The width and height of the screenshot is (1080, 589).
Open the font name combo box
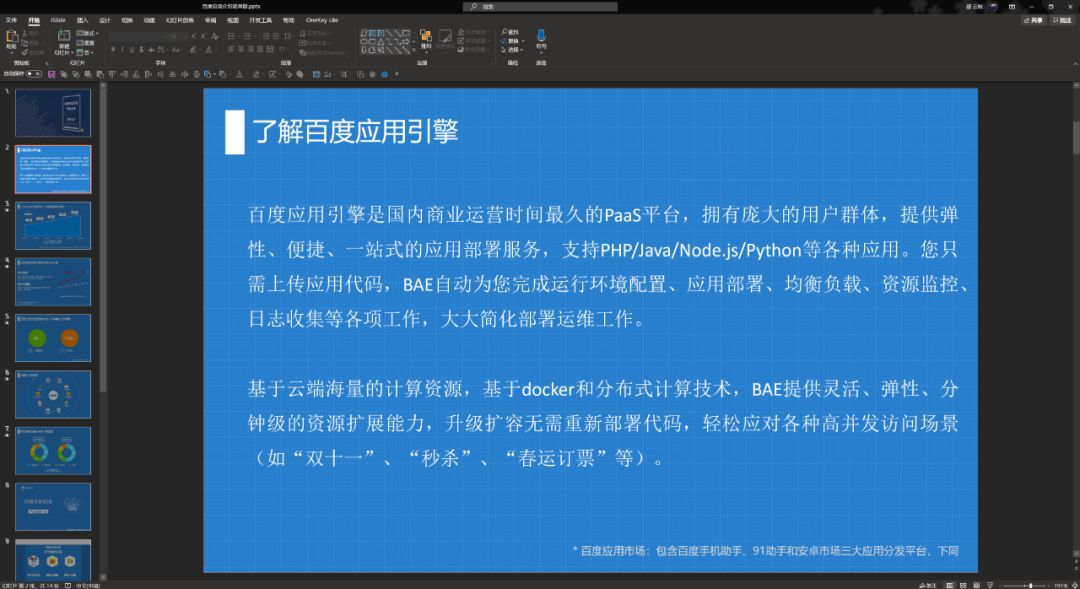point(136,36)
